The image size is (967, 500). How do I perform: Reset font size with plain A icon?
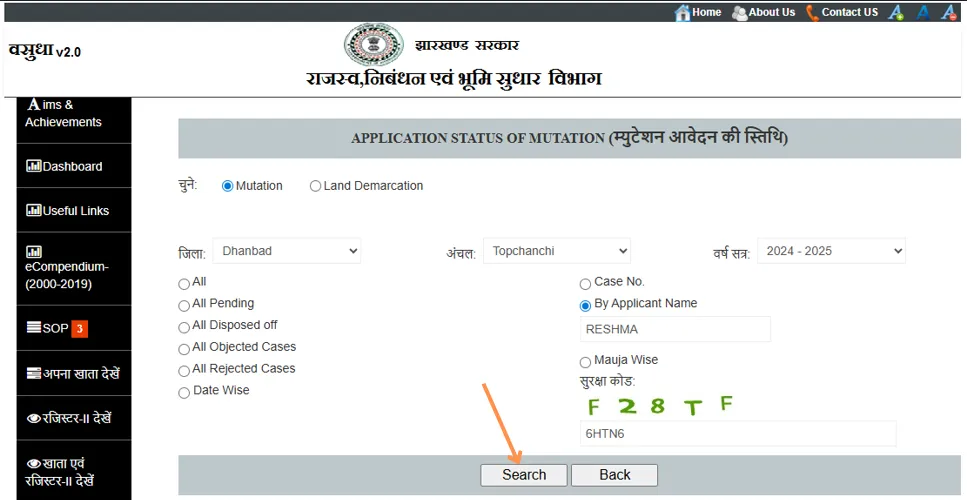point(923,12)
